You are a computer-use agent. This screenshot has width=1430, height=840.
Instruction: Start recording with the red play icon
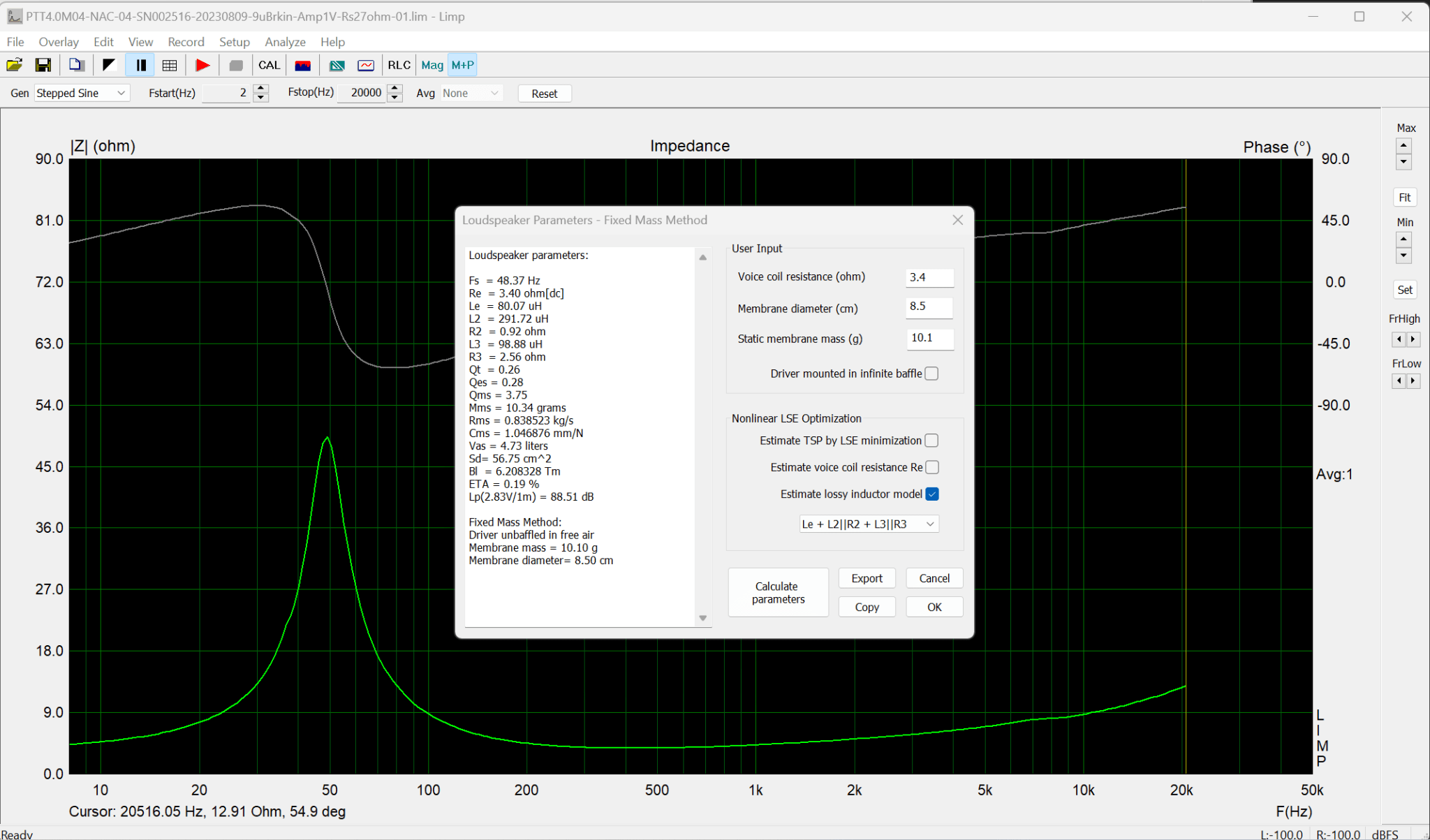[x=202, y=65]
